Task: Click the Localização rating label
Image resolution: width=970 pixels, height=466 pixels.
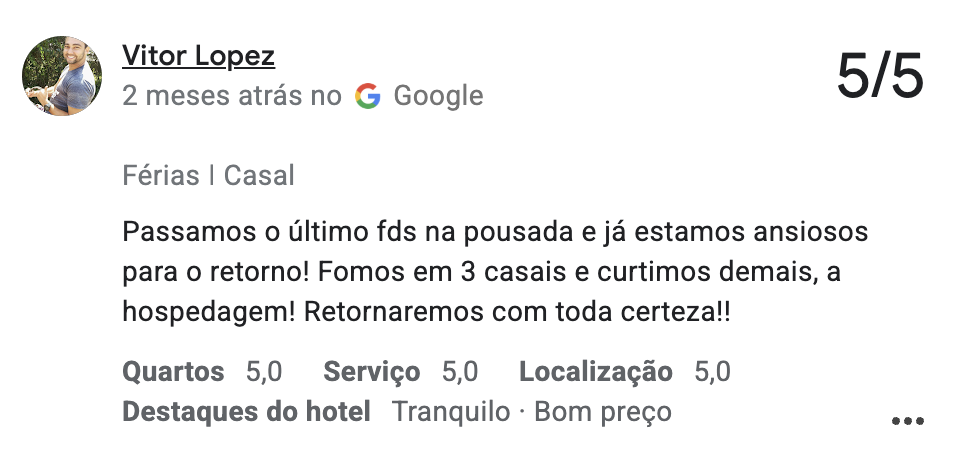Action: pyautogui.click(x=596, y=373)
